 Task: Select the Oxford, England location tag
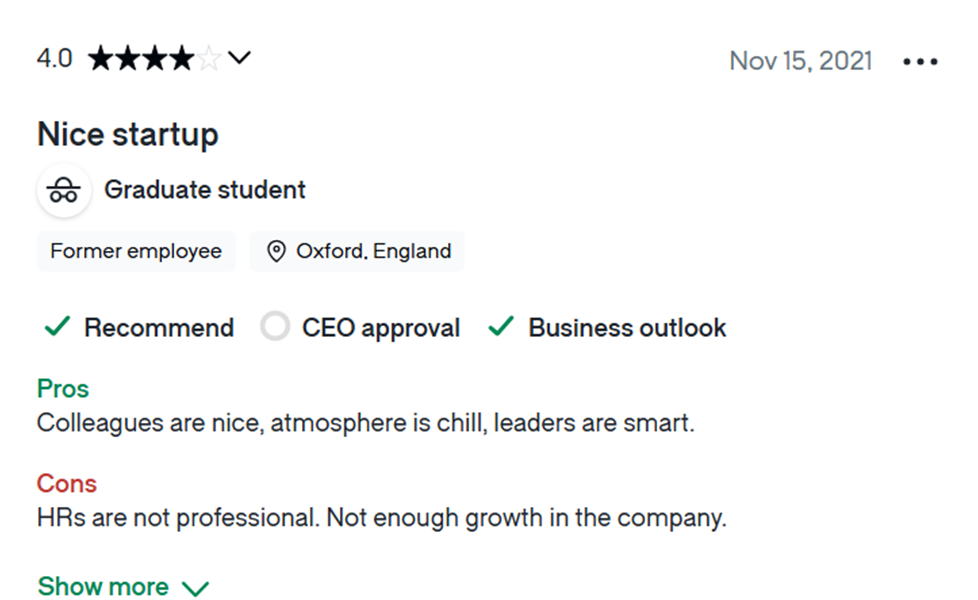pyautogui.click(x=357, y=251)
